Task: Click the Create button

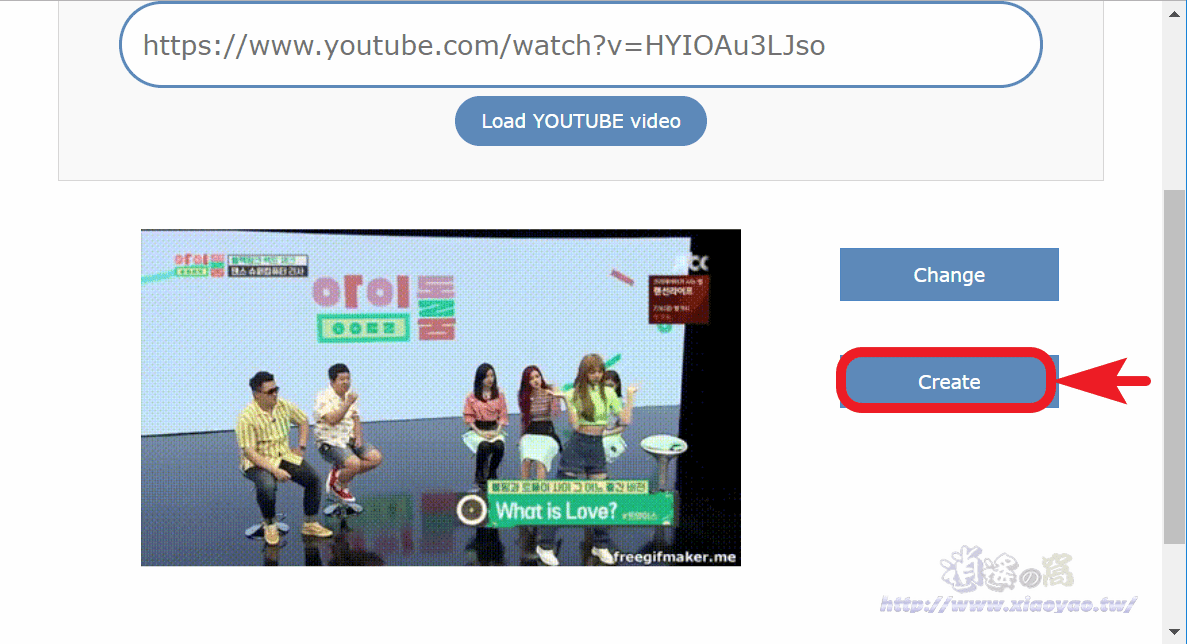Action: (949, 381)
